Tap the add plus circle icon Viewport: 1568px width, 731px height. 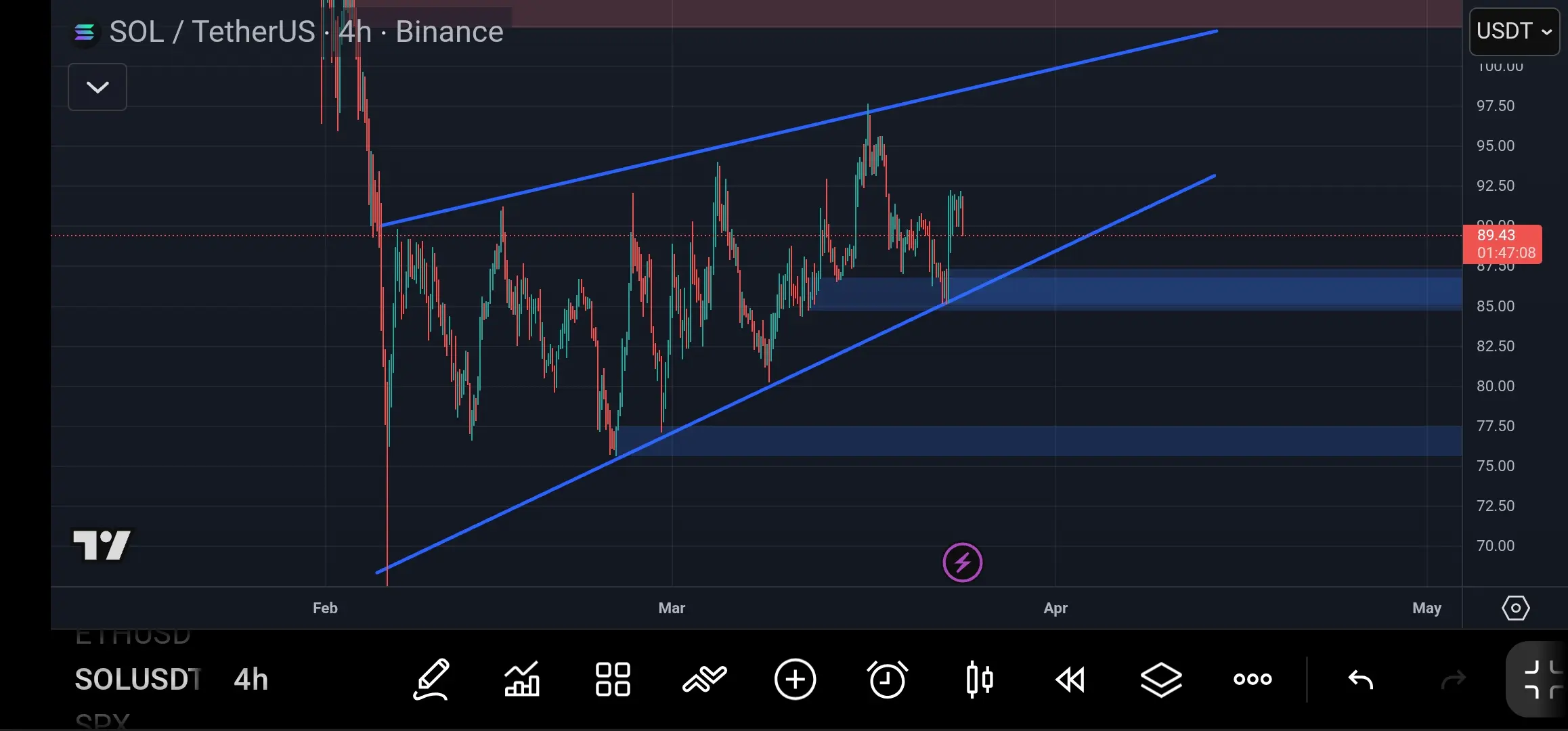pyautogui.click(x=796, y=679)
